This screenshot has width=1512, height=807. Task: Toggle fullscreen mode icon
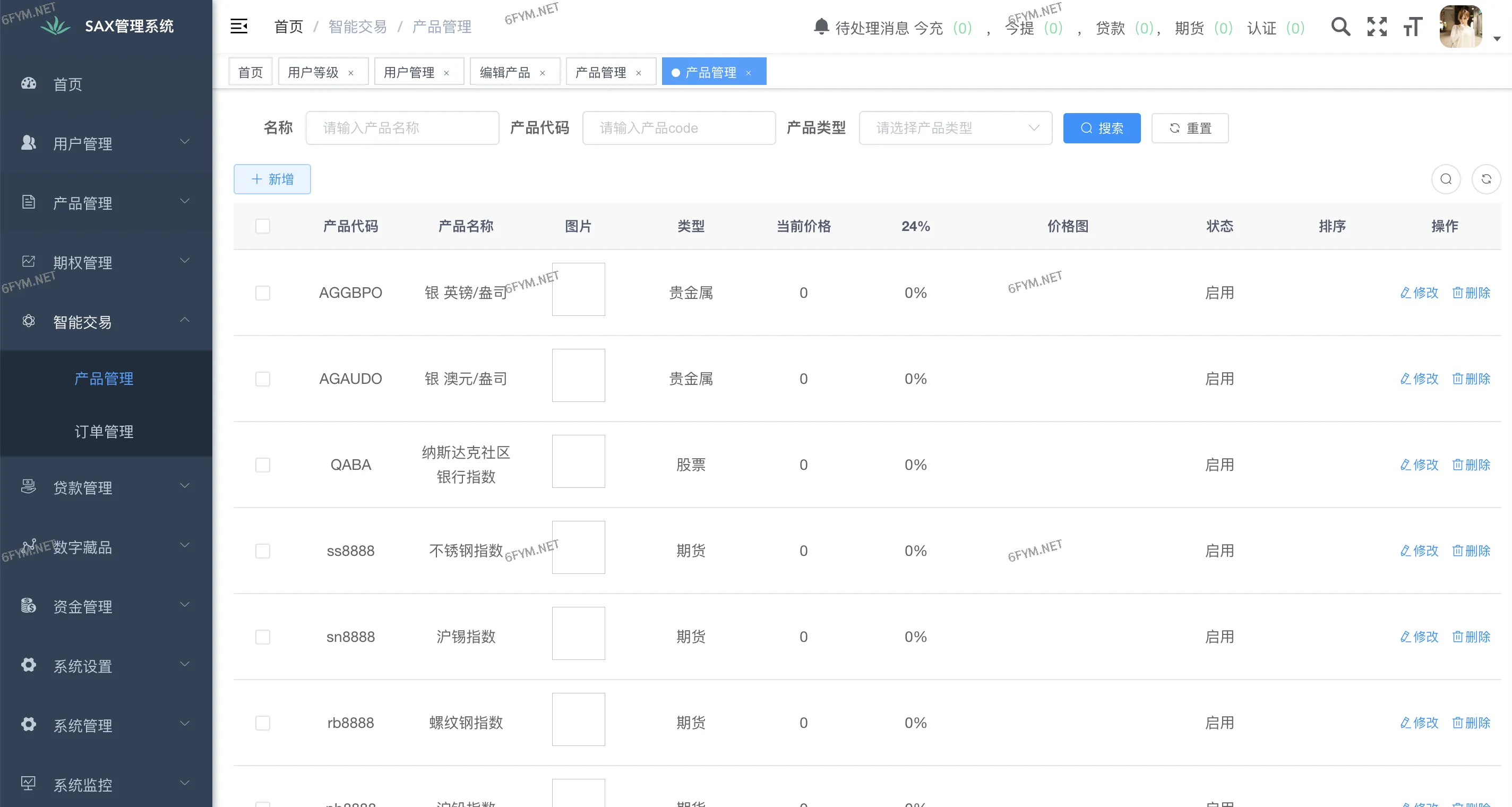point(1377,27)
